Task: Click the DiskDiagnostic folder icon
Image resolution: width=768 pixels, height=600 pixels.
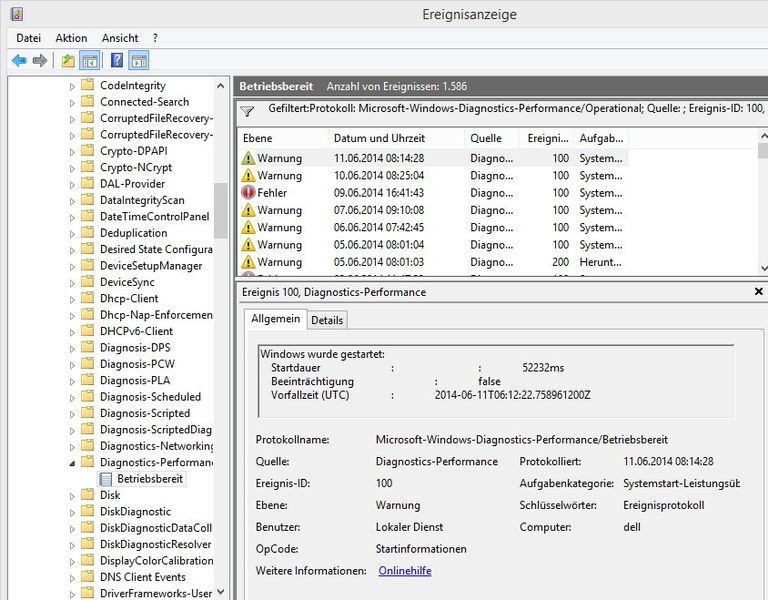Action: click(88, 511)
